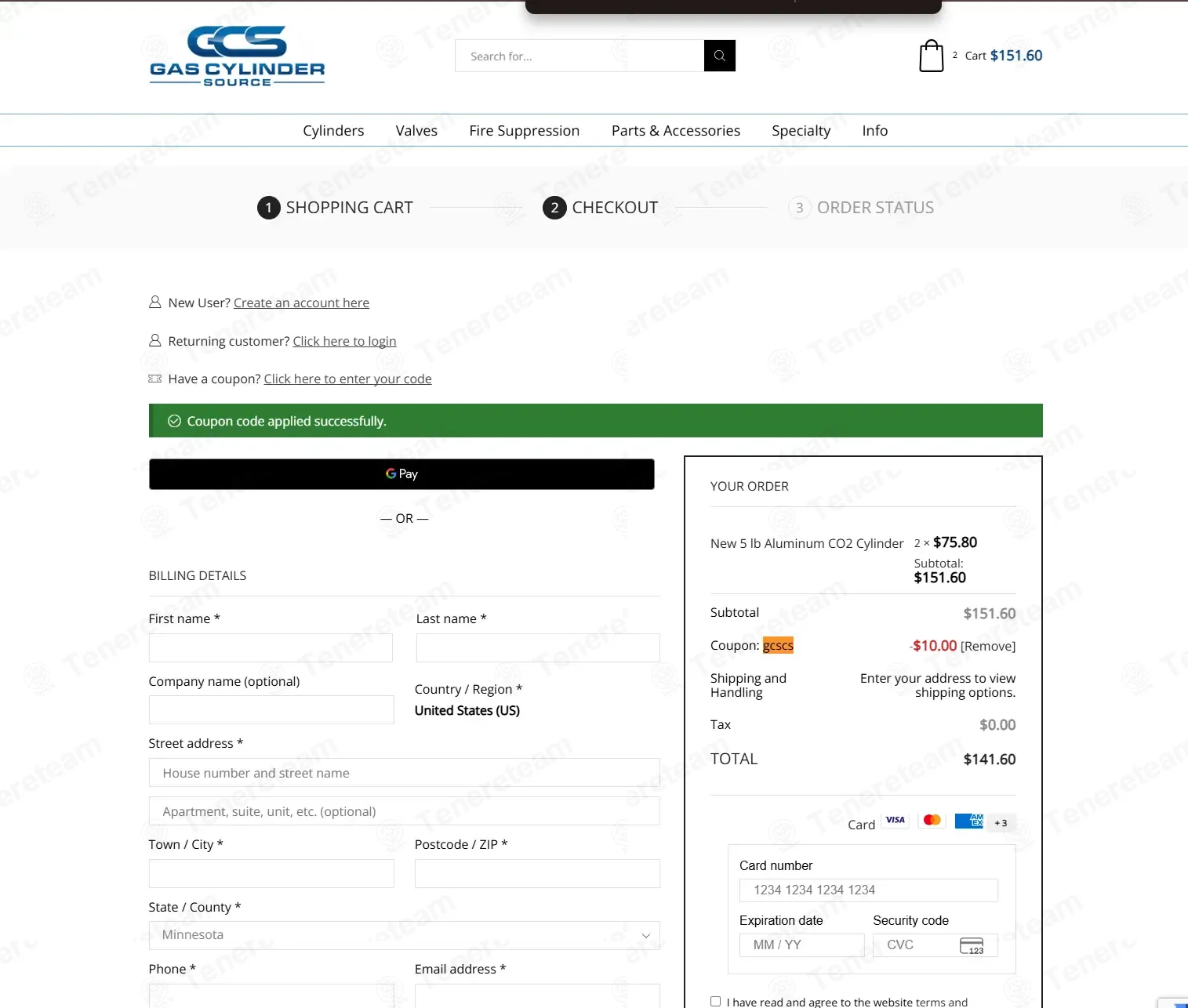This screenshot has height=1008, width=1188.
Task: Tick the terms agreement checkbox
Action: point(715,1001)
